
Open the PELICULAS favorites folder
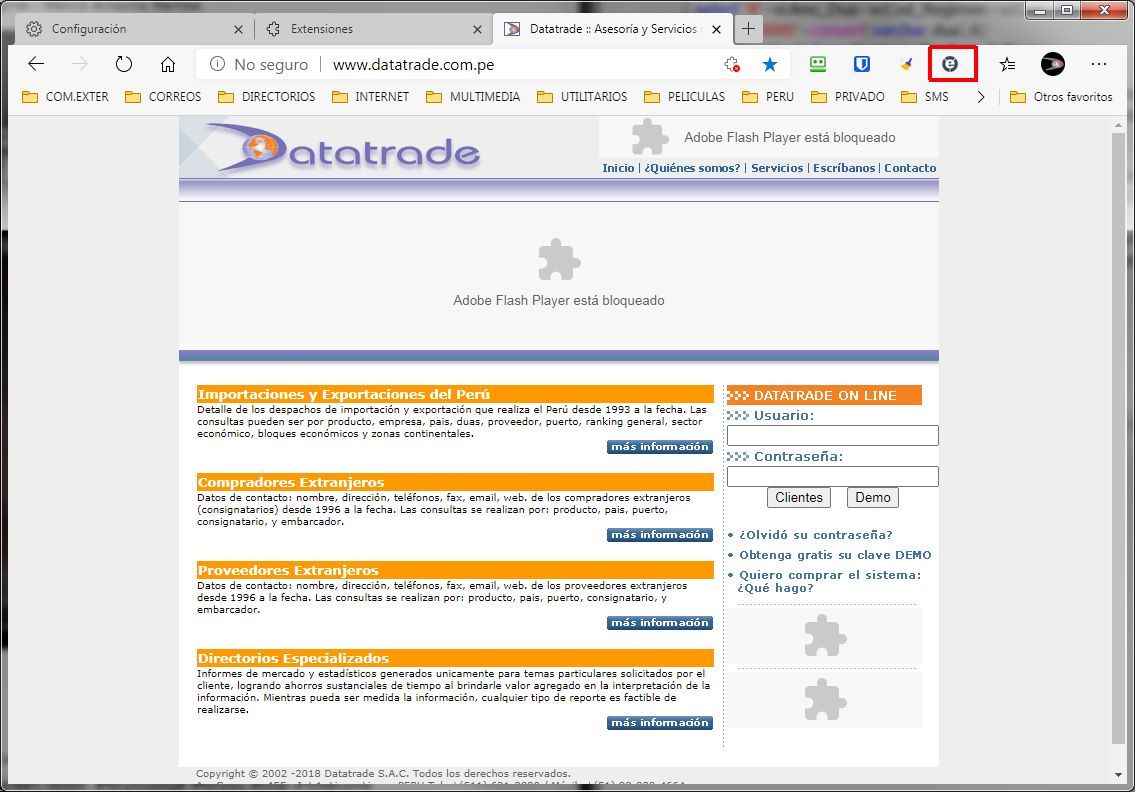(x=684, y=97)
